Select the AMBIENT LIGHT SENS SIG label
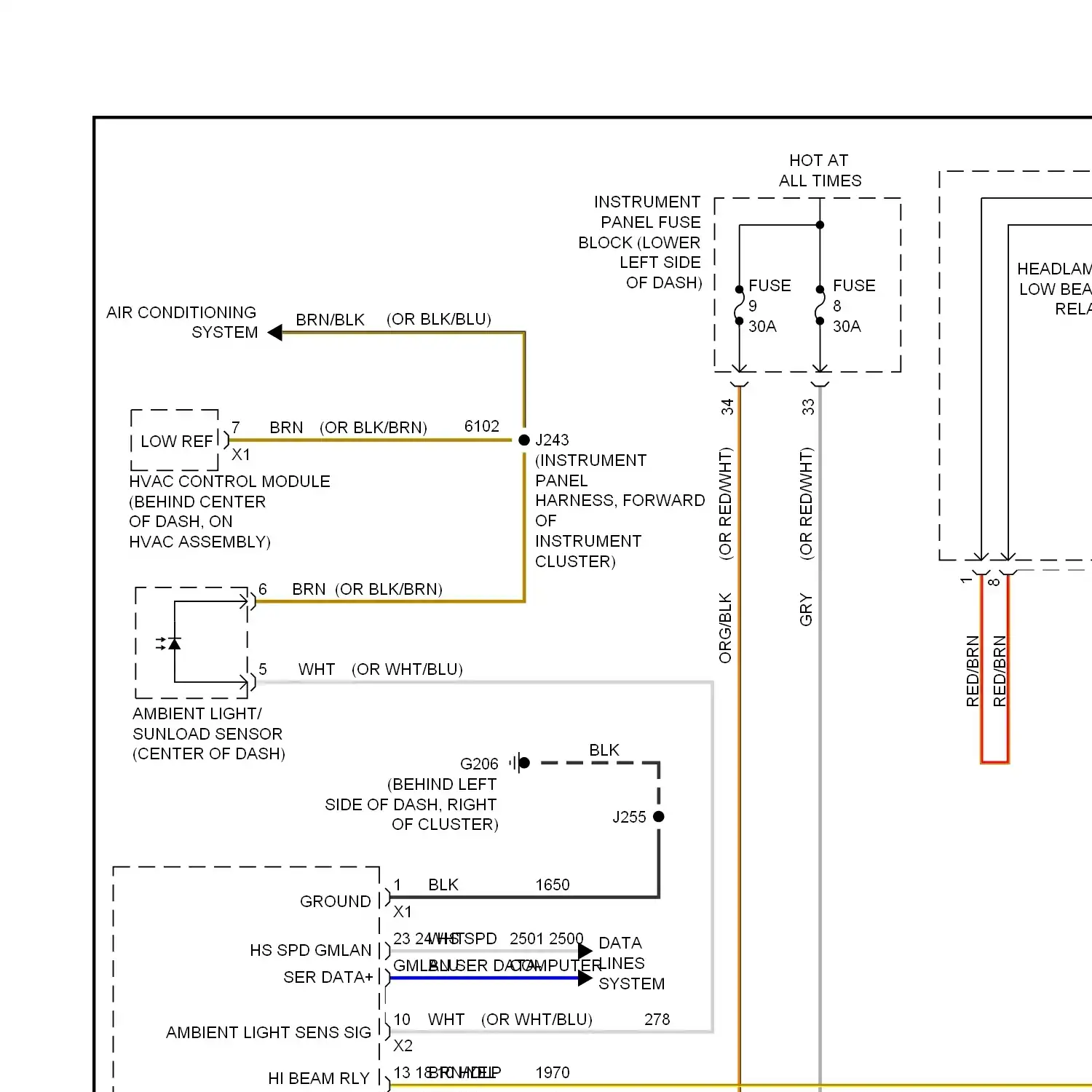 point(269,1032)
